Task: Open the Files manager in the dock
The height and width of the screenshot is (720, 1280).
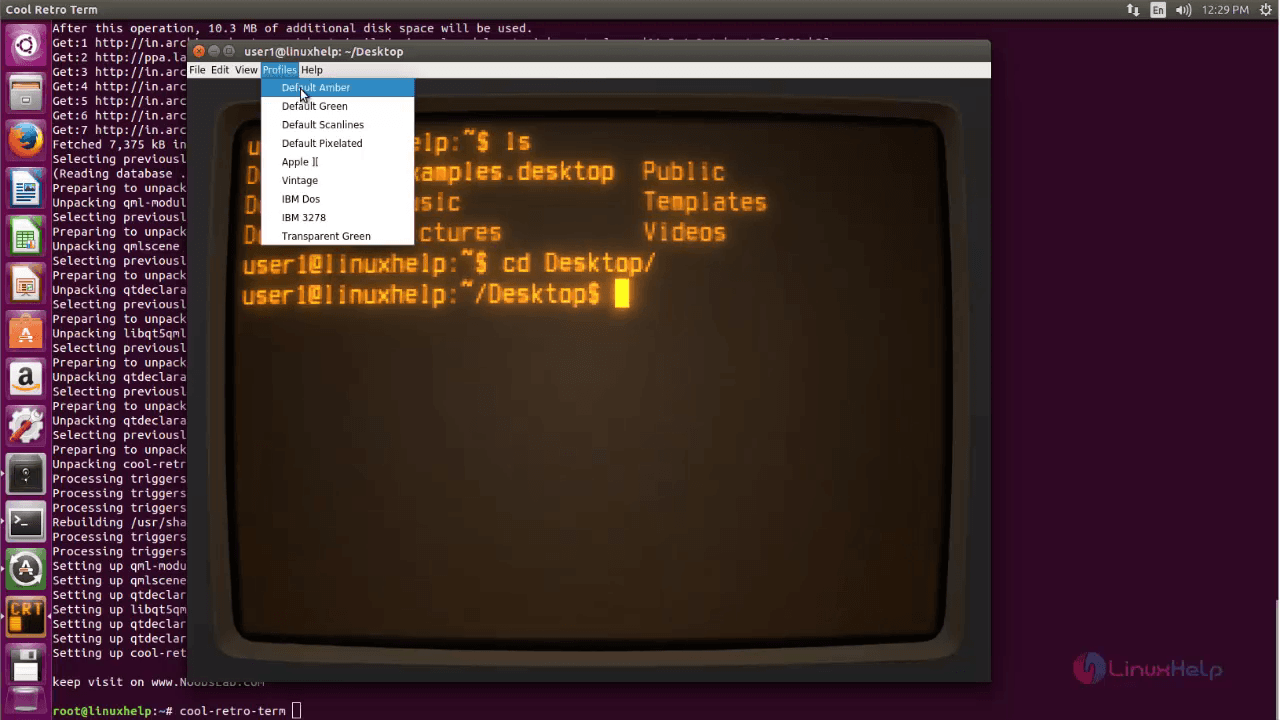Action: click(x=25, y=93)
